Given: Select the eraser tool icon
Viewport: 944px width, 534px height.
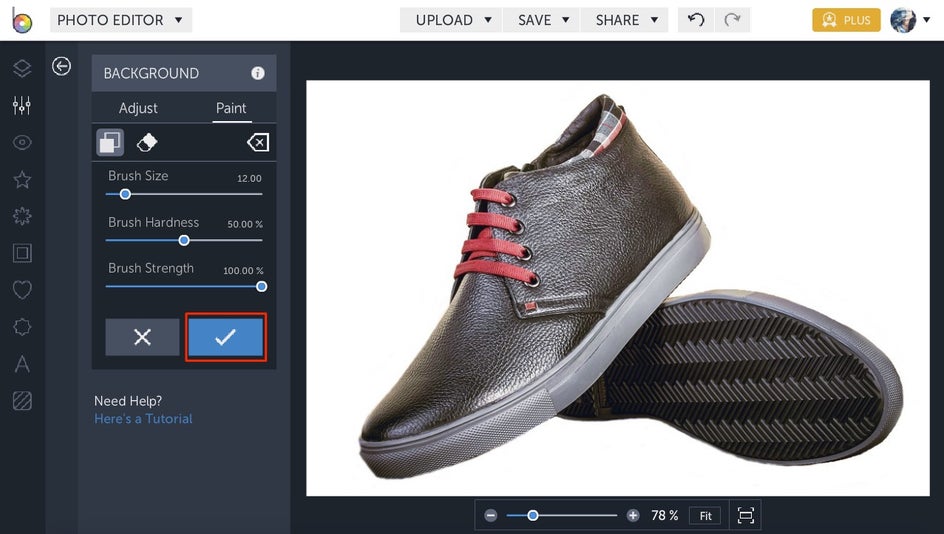Looking at the screenshot, I should tap(147, 143).
